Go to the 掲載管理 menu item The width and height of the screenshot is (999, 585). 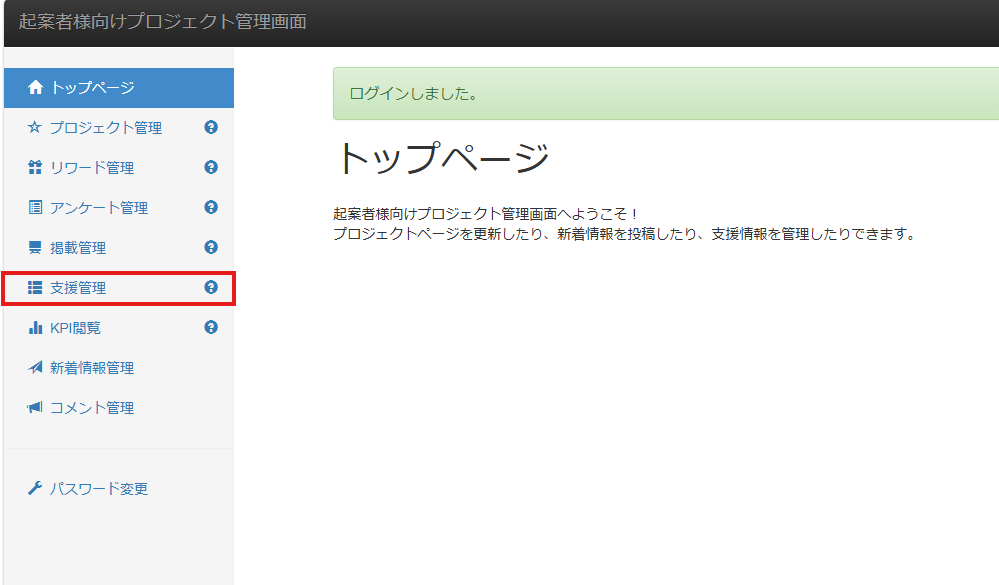click(x=78, y=248)
